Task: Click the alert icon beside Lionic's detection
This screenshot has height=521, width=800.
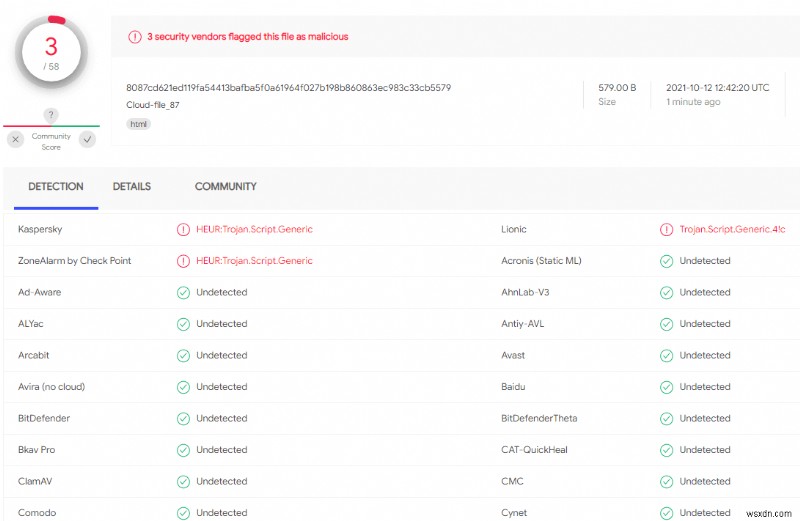Action: point(666,229)
